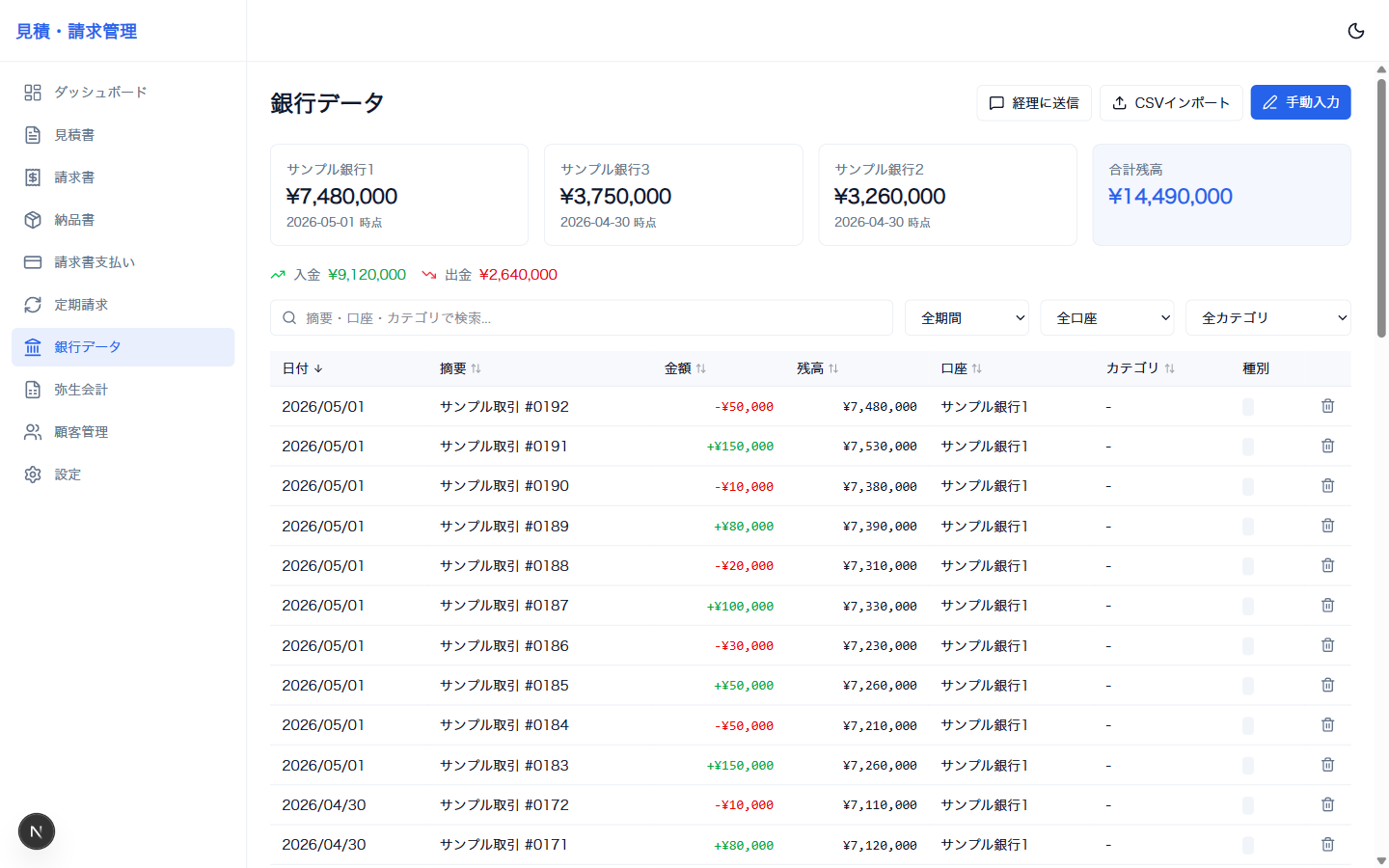
Task: Click the サンプル銀行1 balance card
Action: [399, 195]
